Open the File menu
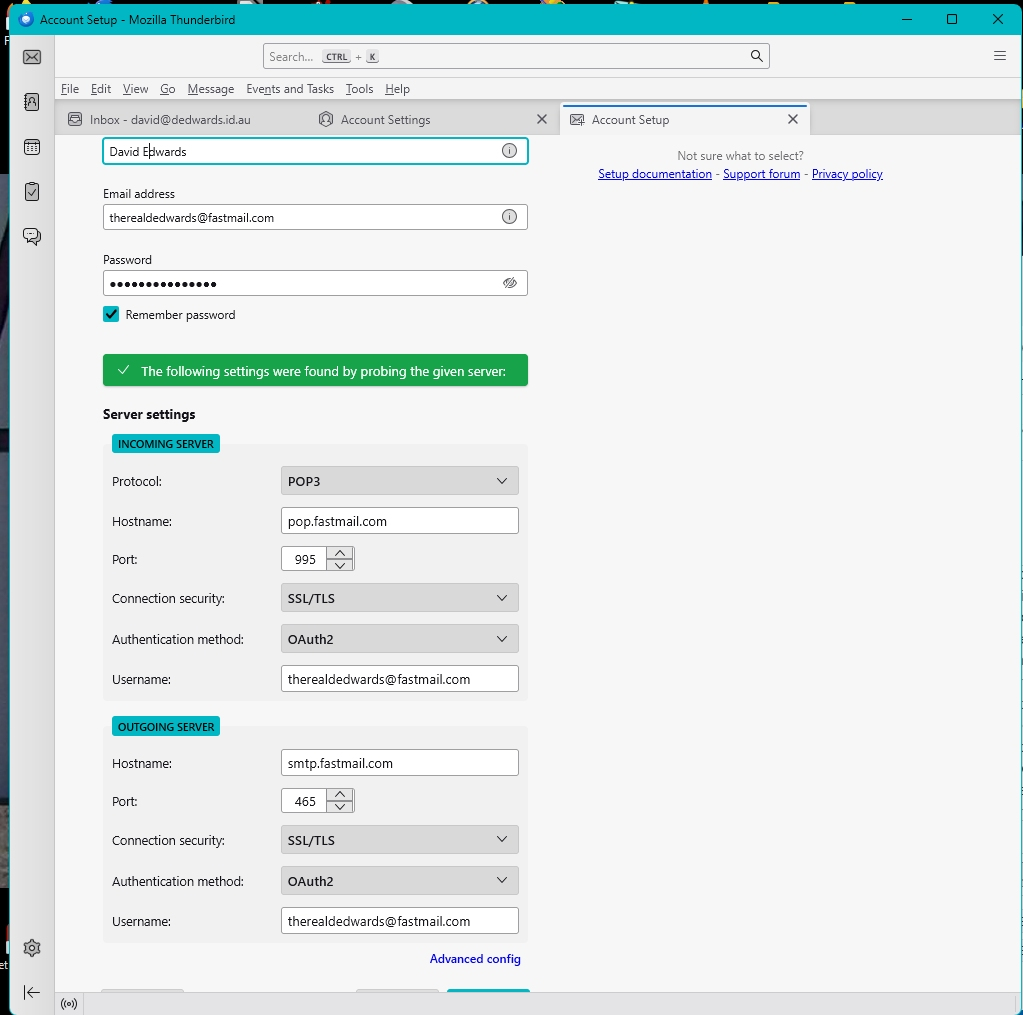 [70, 89]
